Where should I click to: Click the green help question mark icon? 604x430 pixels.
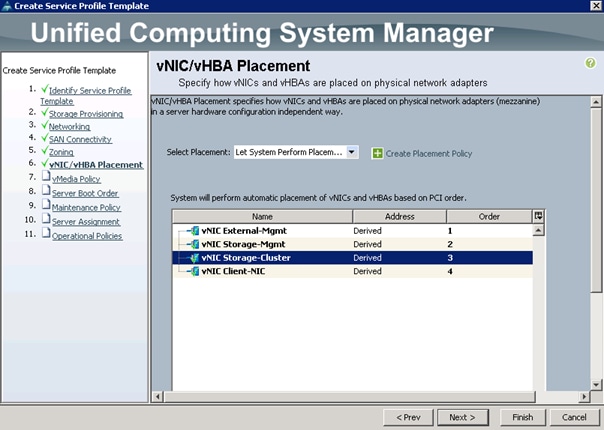pyautogui.click(x=590, y=63)
